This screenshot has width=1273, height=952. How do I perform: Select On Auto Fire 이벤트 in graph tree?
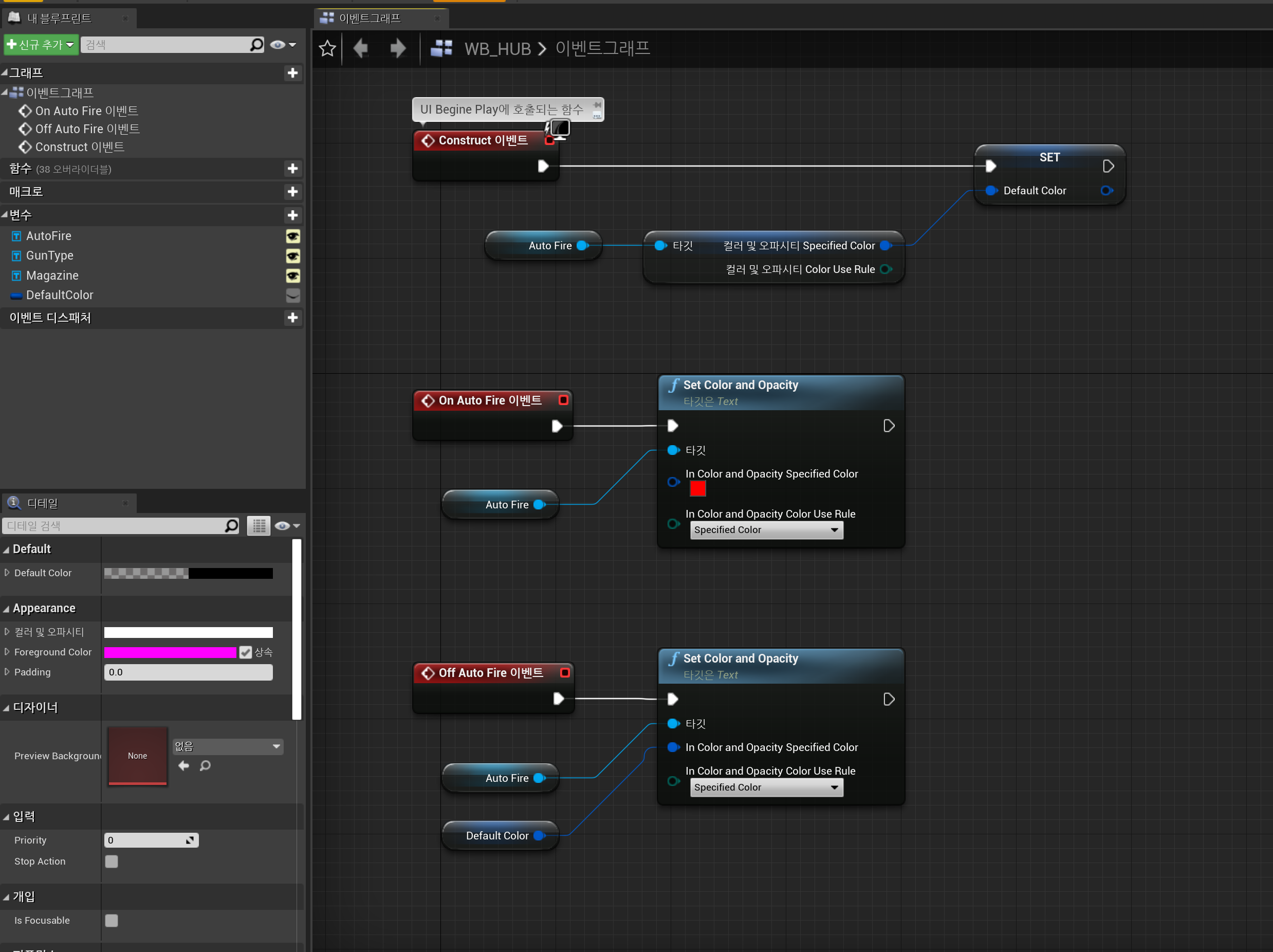click(86, 111)
